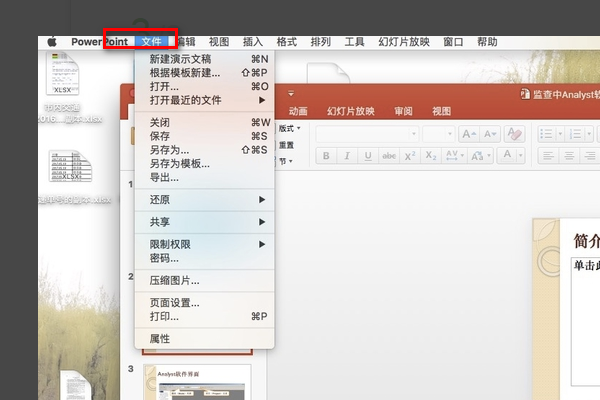Viewport: 600px width, 400px height.
Task: Choose 页面设置... menu entry
Action: coord(205,303)
